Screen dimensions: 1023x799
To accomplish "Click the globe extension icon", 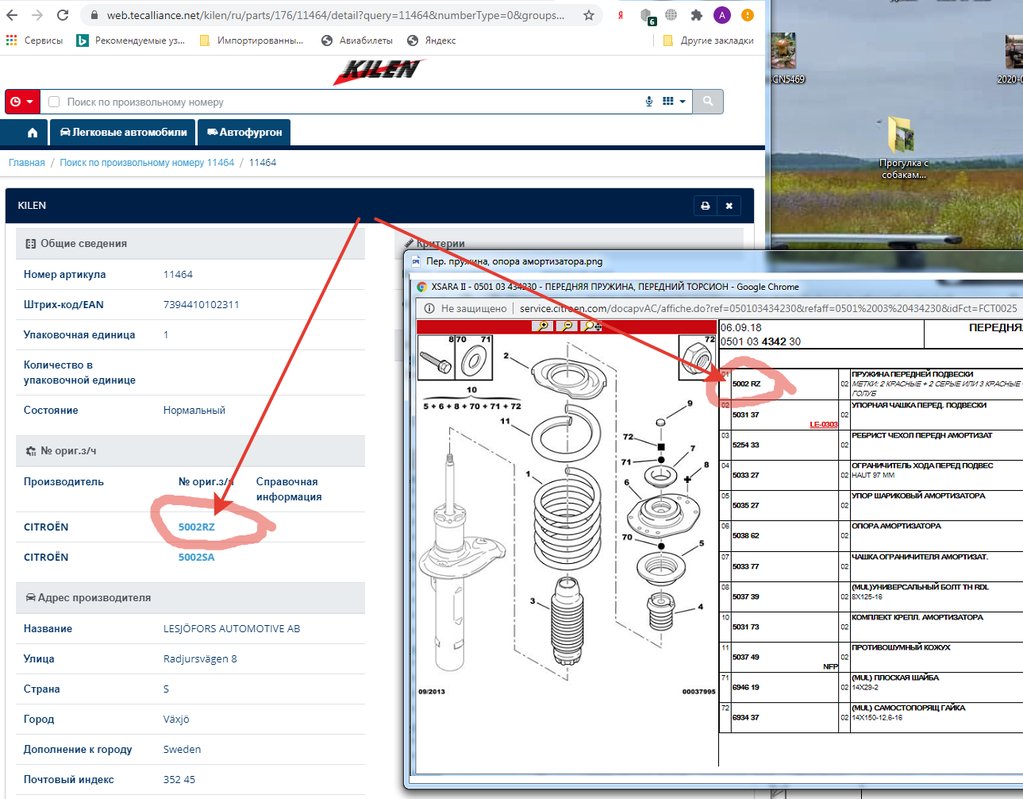I will tap(671, 15).
